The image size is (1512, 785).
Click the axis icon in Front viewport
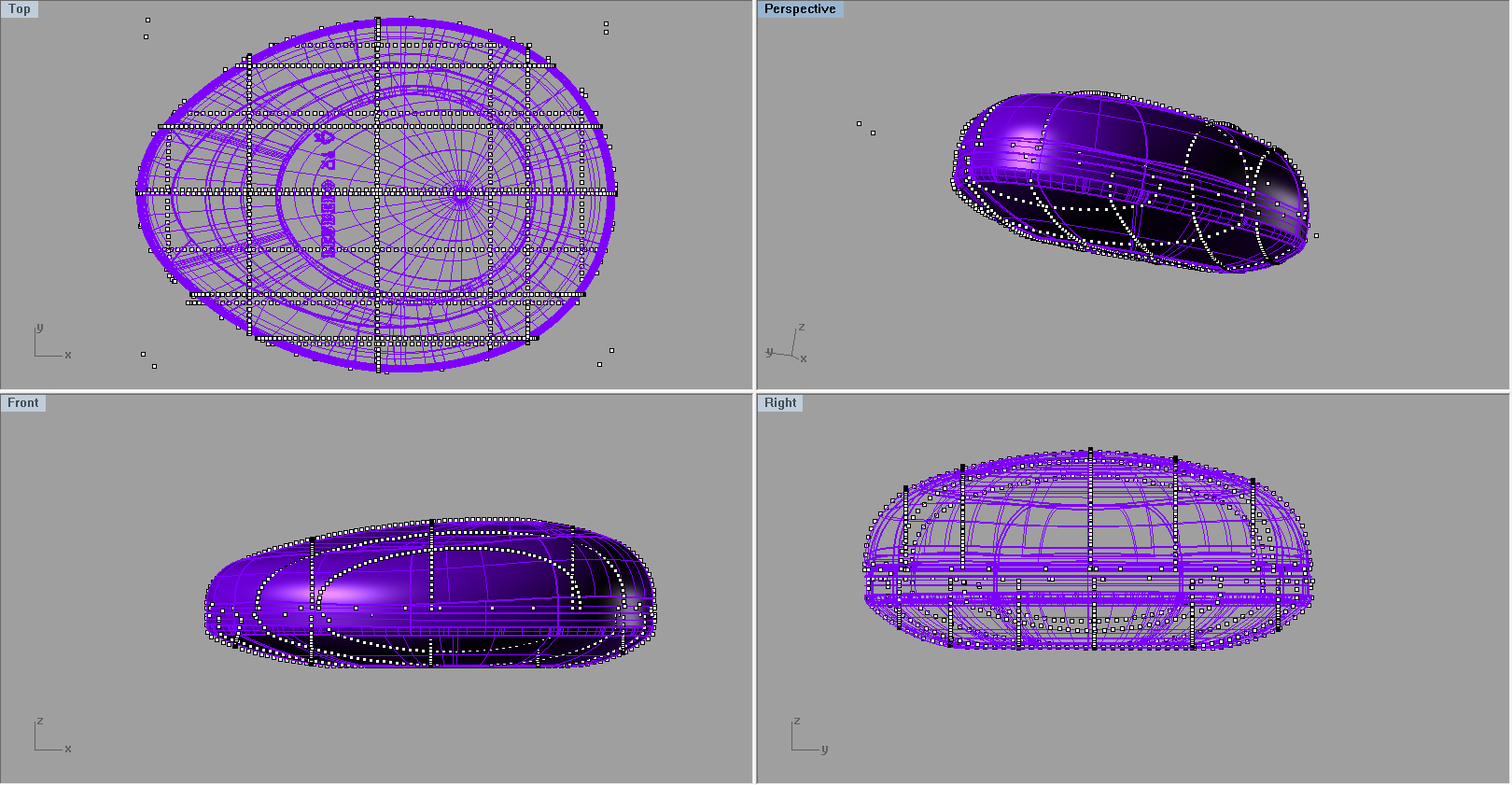49,737
